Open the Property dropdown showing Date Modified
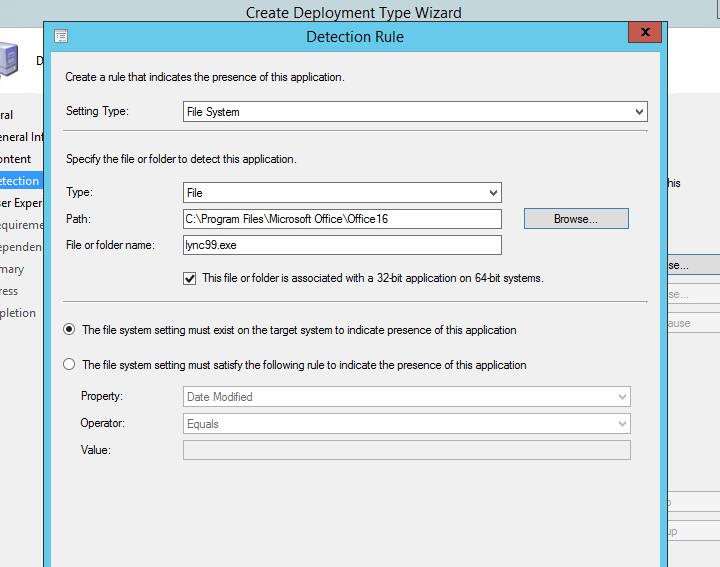 [406, 397]
